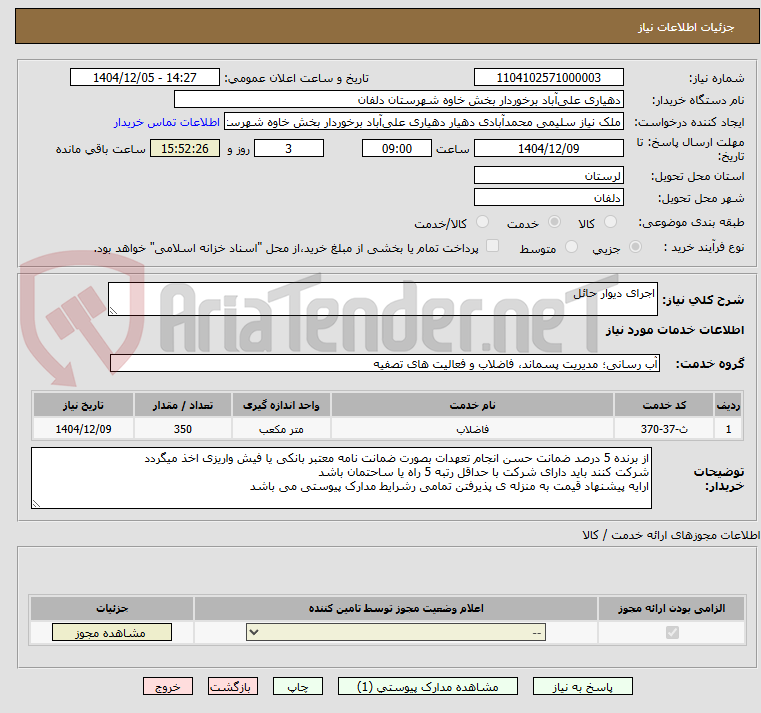Click the تعداد / مقدار column header

pyautogui.click(x=182, y=405)
